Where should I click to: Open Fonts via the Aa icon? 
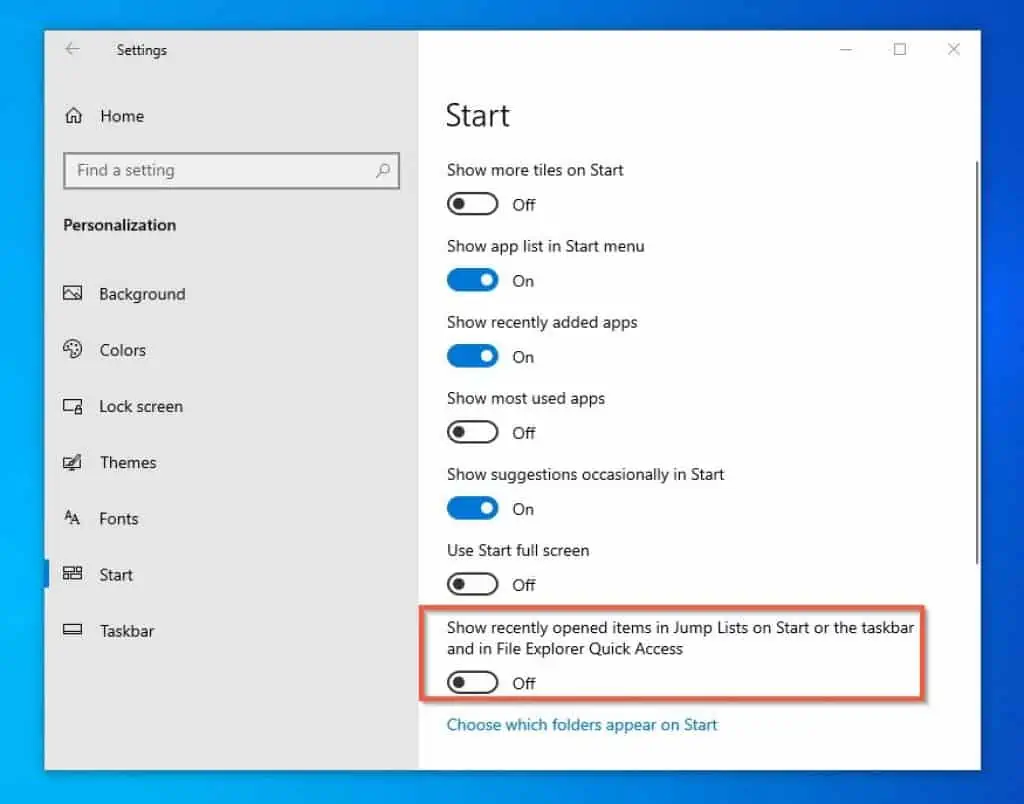[x=73, y=518]
